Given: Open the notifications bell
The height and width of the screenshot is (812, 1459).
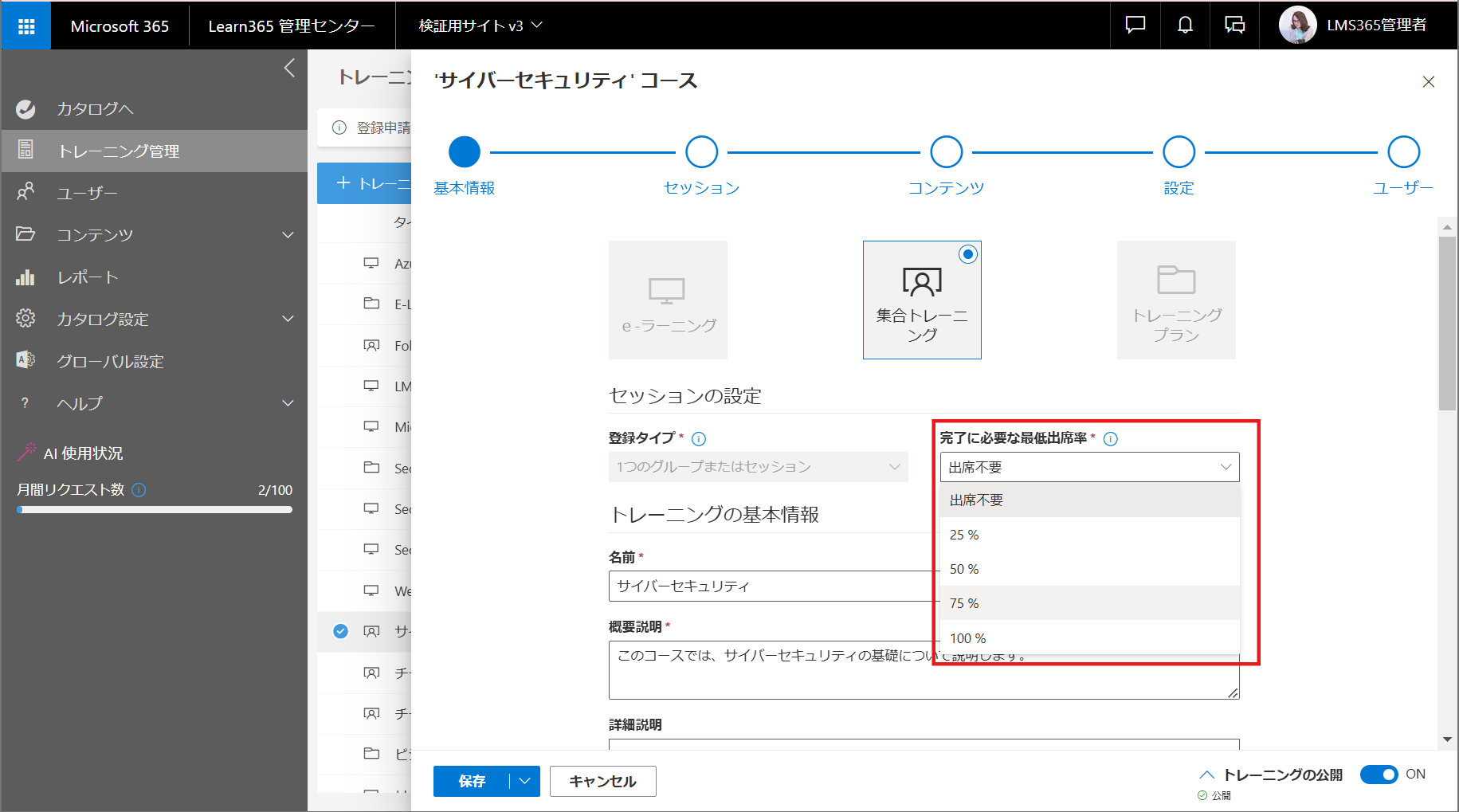Looking at the screenshot, I should (x=1185, y=25).
